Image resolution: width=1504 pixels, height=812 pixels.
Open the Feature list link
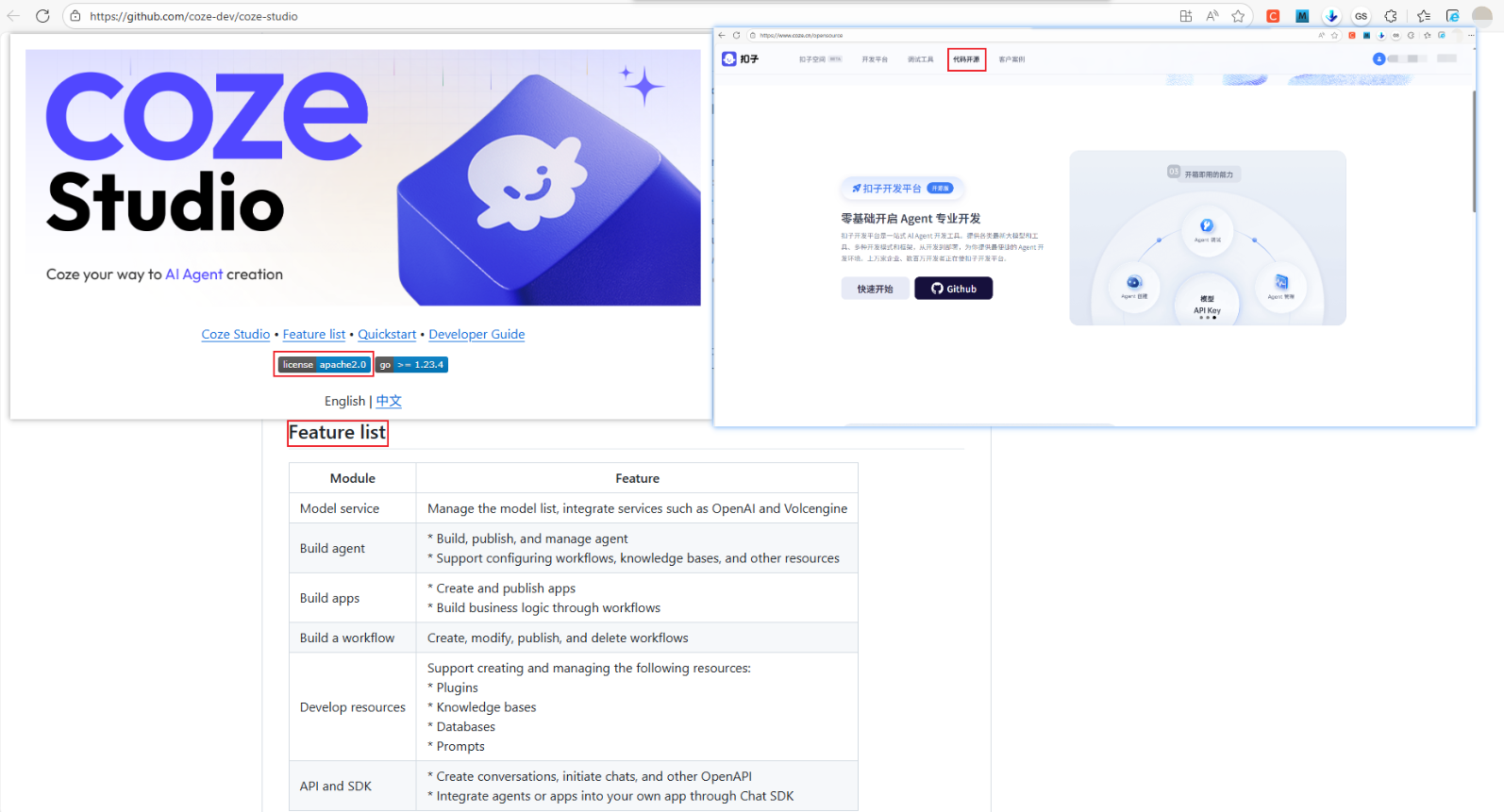pyautogui.click(x=314, y=335)
